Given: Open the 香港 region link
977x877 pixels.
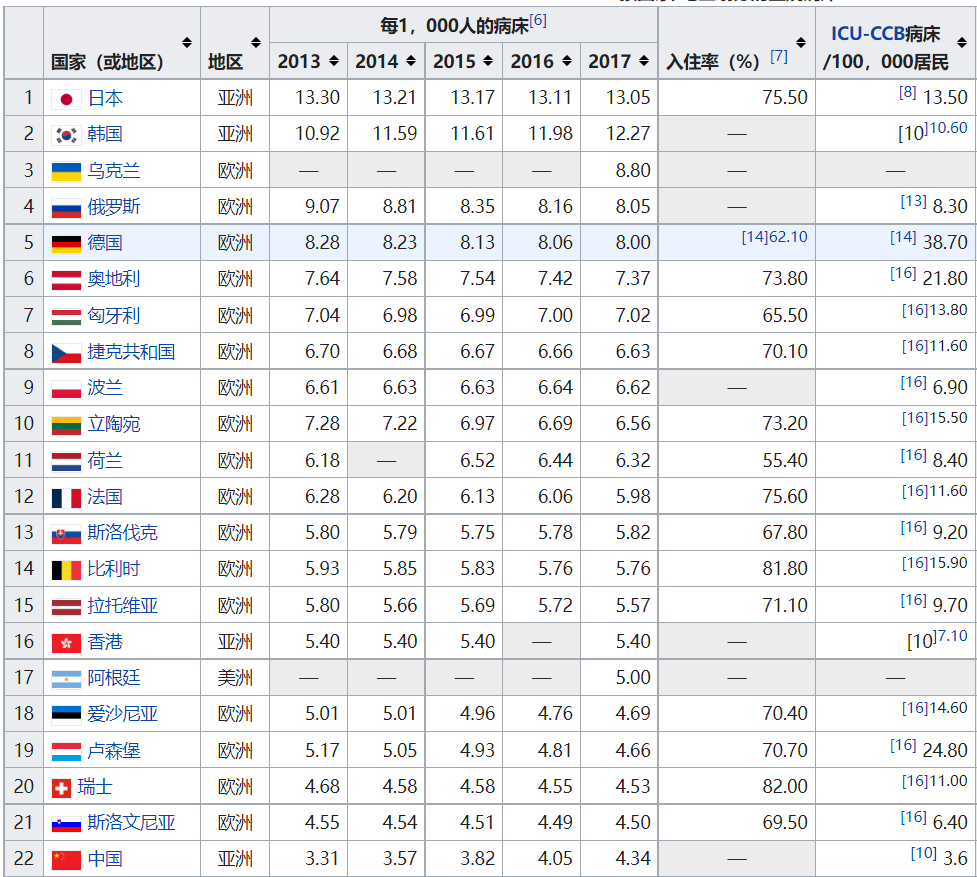Looking at the screenshot, I should pyautogui.click(x=105, y=642).
